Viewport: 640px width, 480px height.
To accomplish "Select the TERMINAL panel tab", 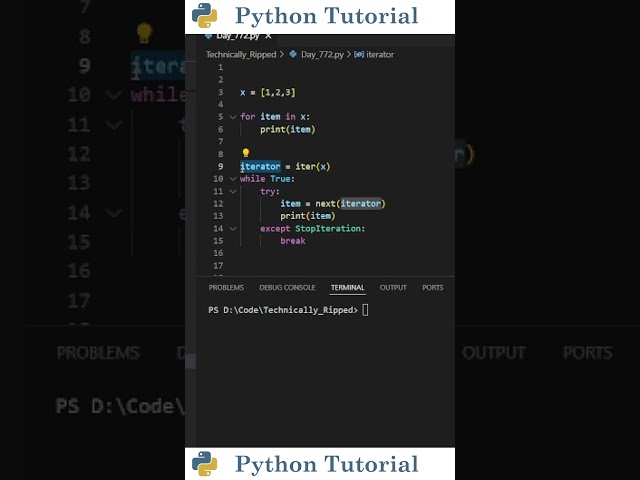I will click(347, 287).
